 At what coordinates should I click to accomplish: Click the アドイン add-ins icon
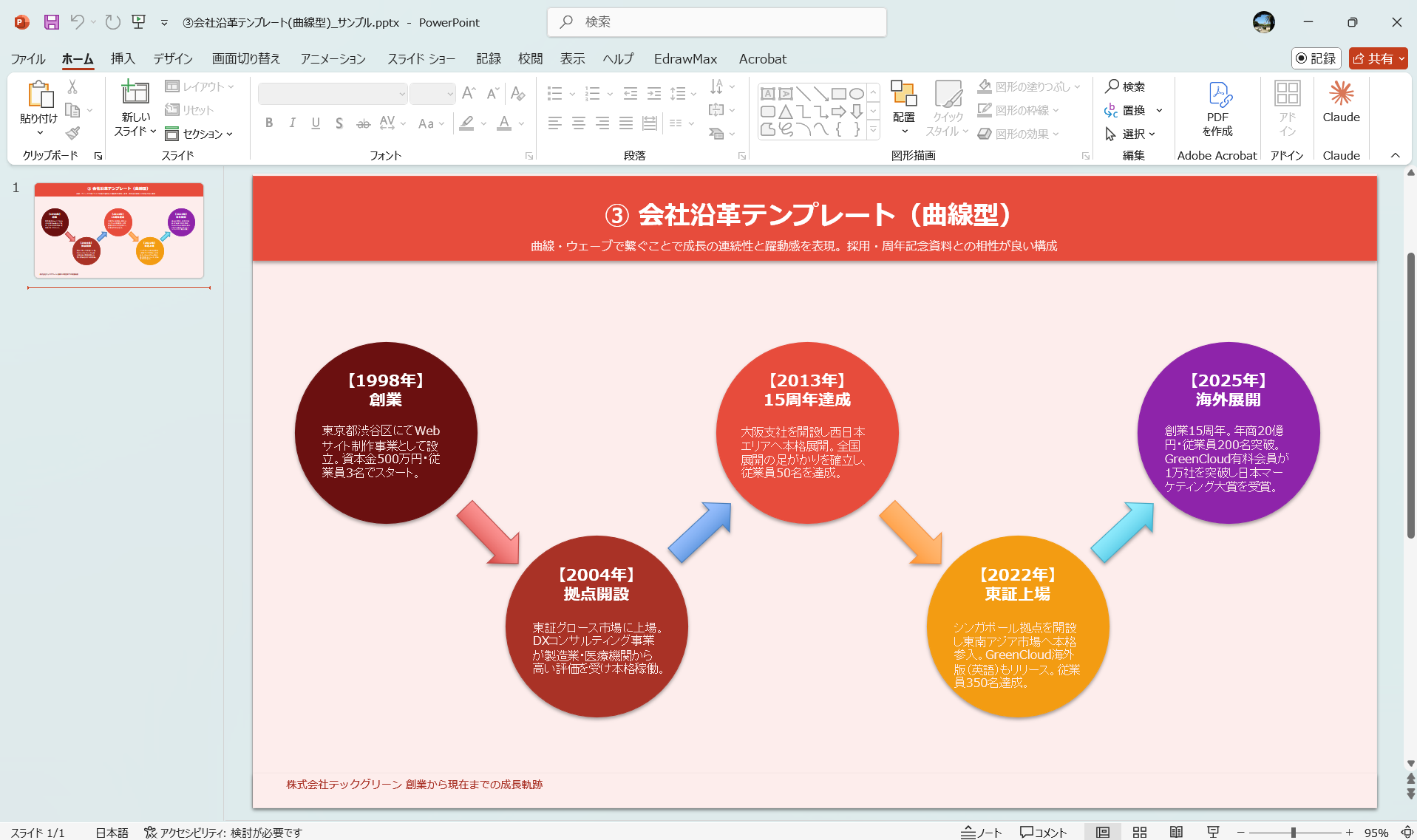pos(1287,93)
